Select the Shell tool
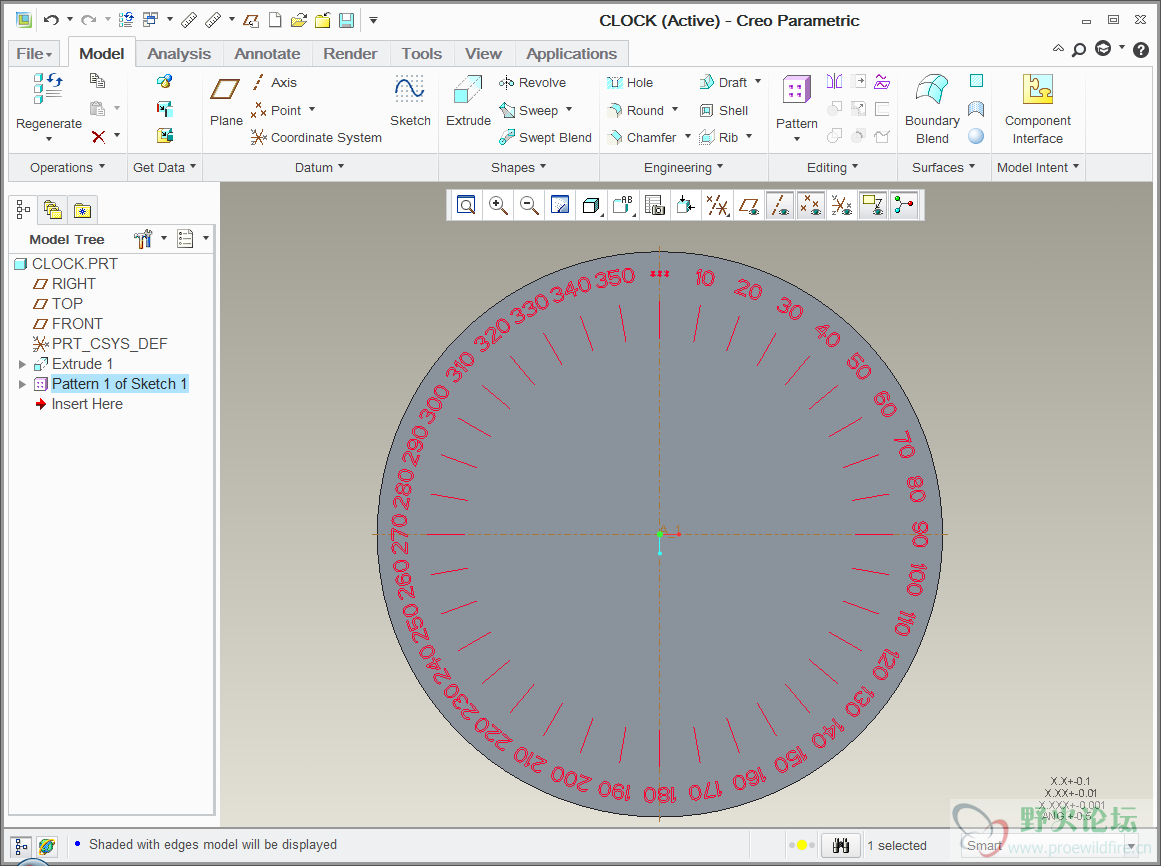This screenshot has width=1161, height=866. (x=724, y=110)
